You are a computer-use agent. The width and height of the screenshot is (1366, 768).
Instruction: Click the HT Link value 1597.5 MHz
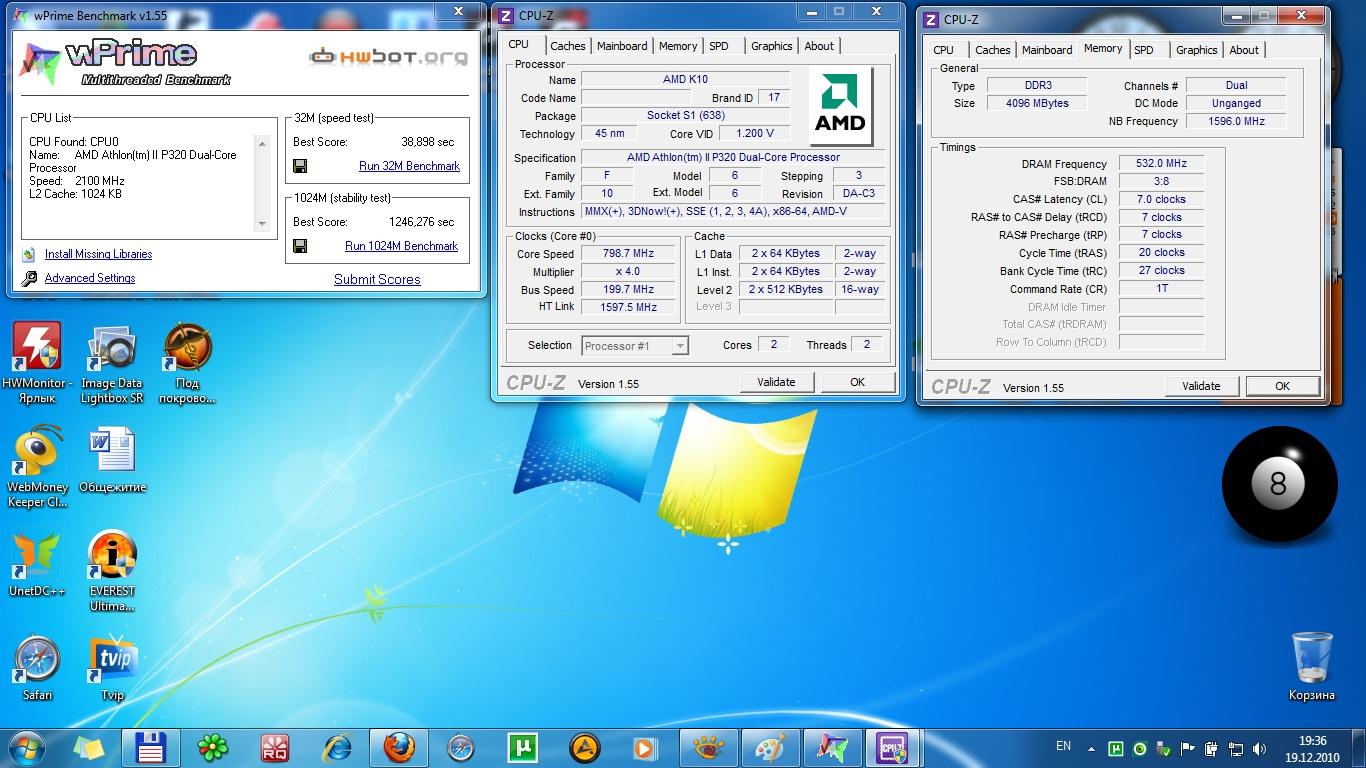click(x=629, y=308)
